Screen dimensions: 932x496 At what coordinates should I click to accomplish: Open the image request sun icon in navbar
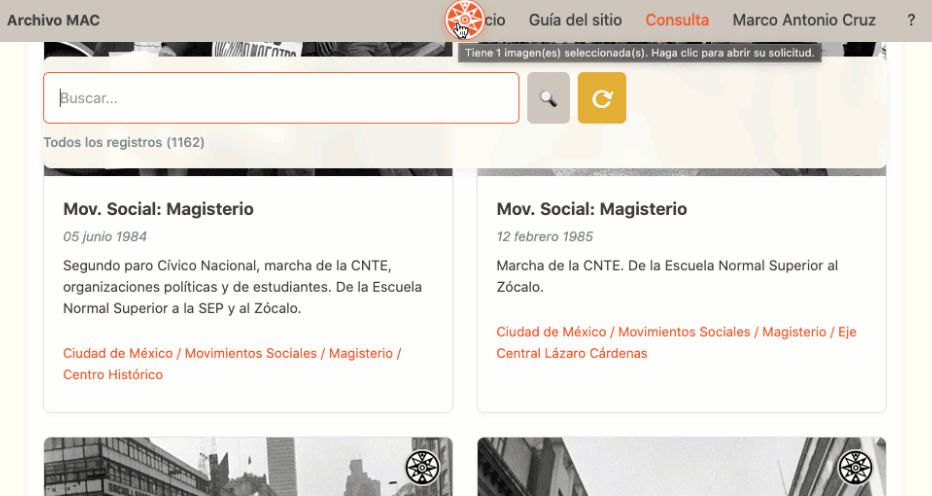pyautogui.click(x=465, y=20)
